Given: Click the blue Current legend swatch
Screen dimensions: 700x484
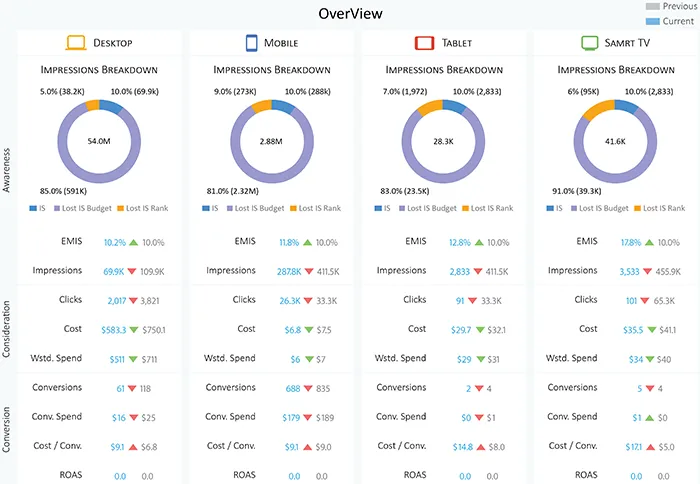Looking at the screenshot, I should (652, 21).
